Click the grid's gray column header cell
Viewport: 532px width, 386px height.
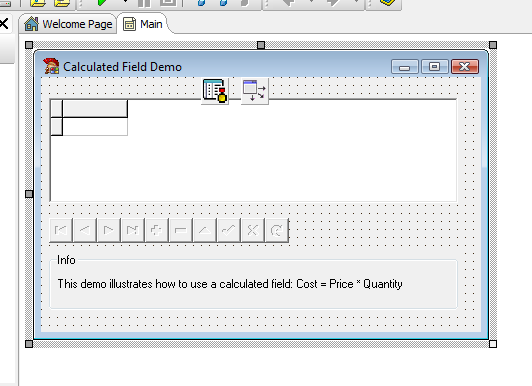point(95,109)
